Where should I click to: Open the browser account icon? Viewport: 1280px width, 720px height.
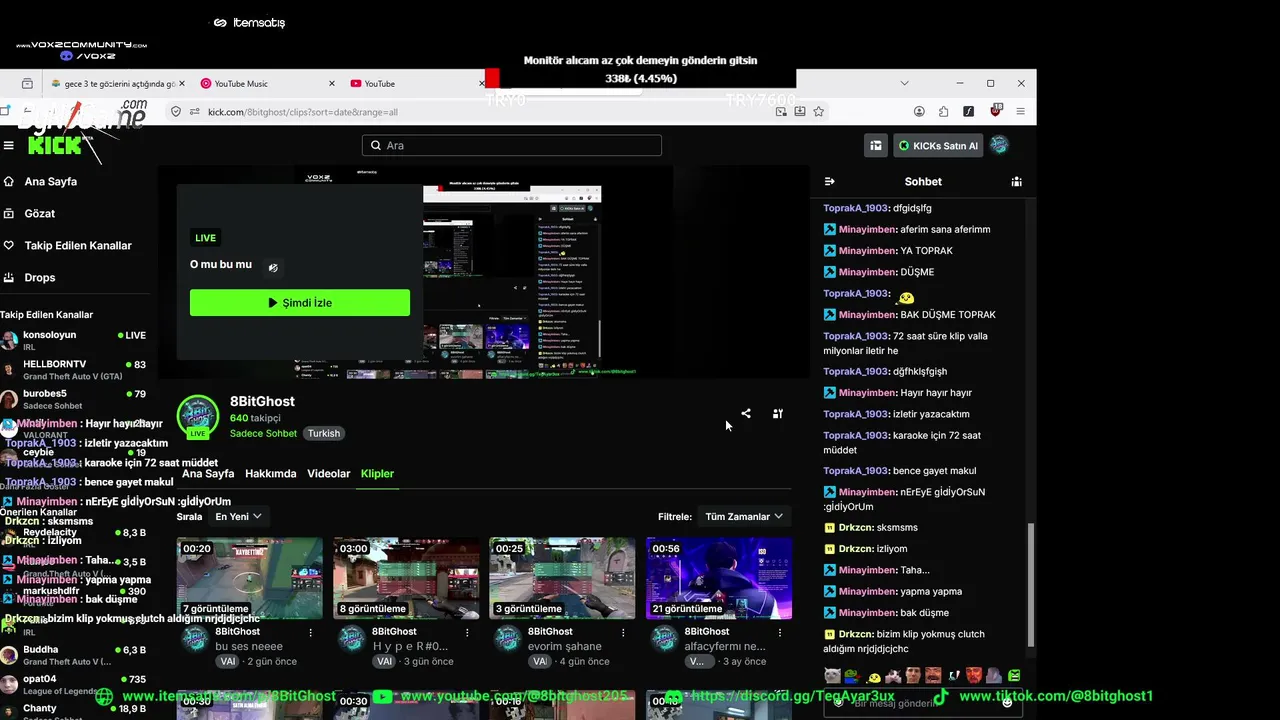pos(919,111)
